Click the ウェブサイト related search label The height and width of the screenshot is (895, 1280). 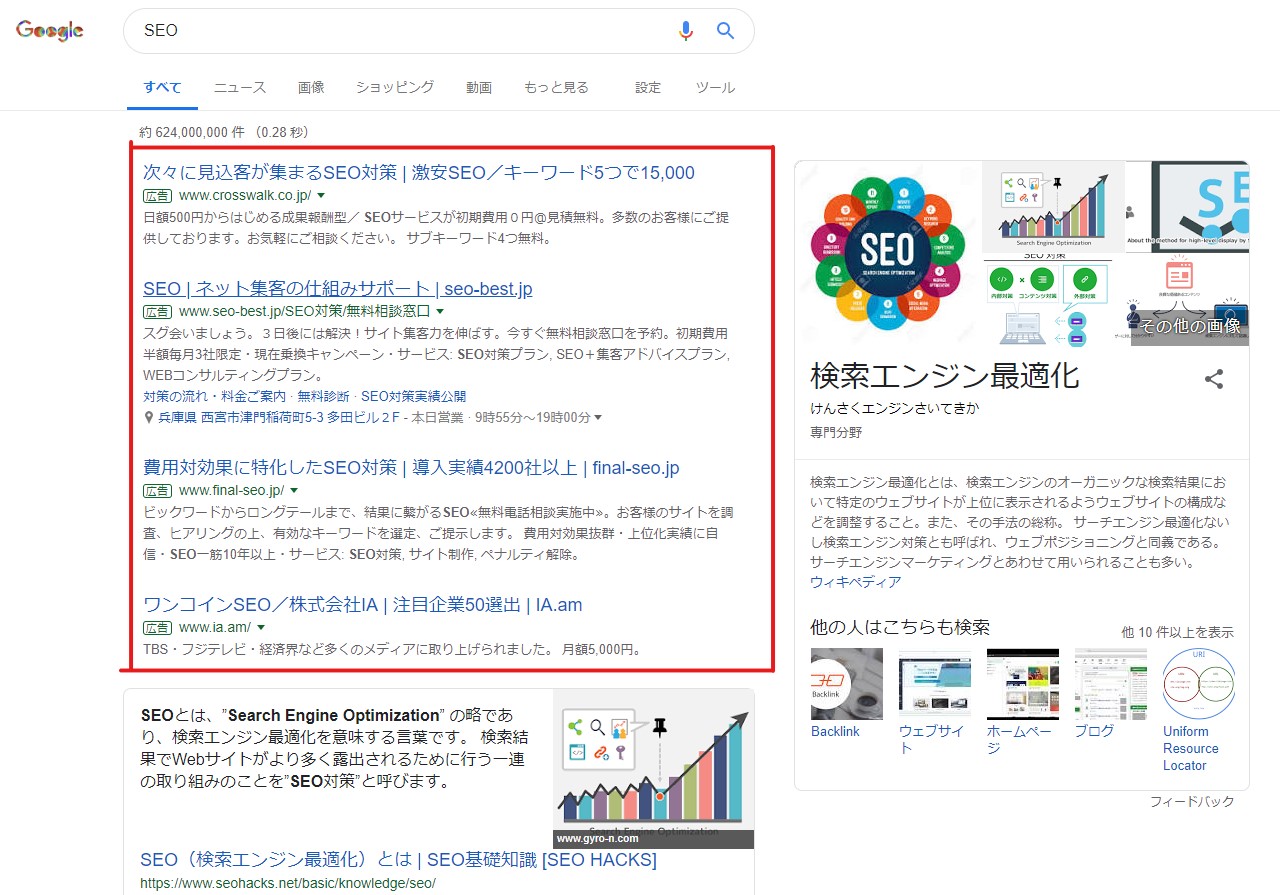pos(931,739)
